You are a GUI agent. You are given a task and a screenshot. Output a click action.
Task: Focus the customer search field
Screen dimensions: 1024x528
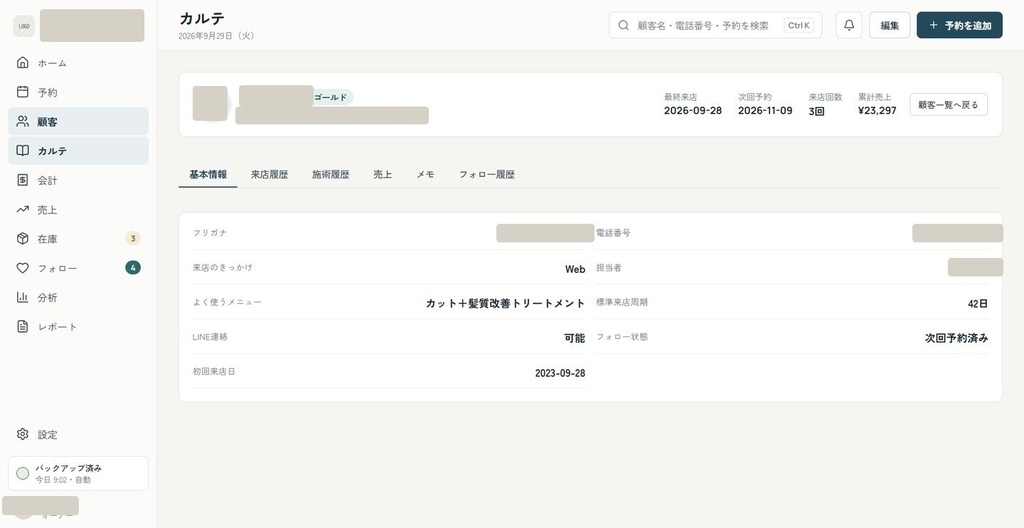pyautogui.click(x=715, y=25)
